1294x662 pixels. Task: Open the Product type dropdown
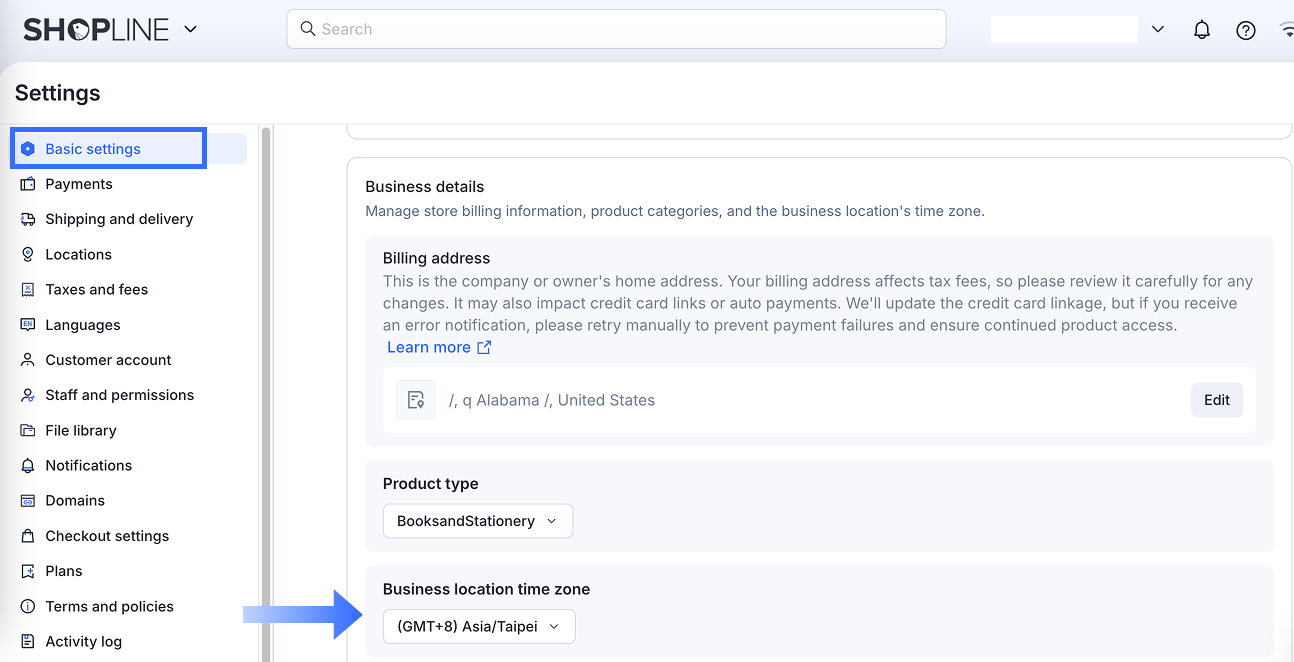pos(478,521)
